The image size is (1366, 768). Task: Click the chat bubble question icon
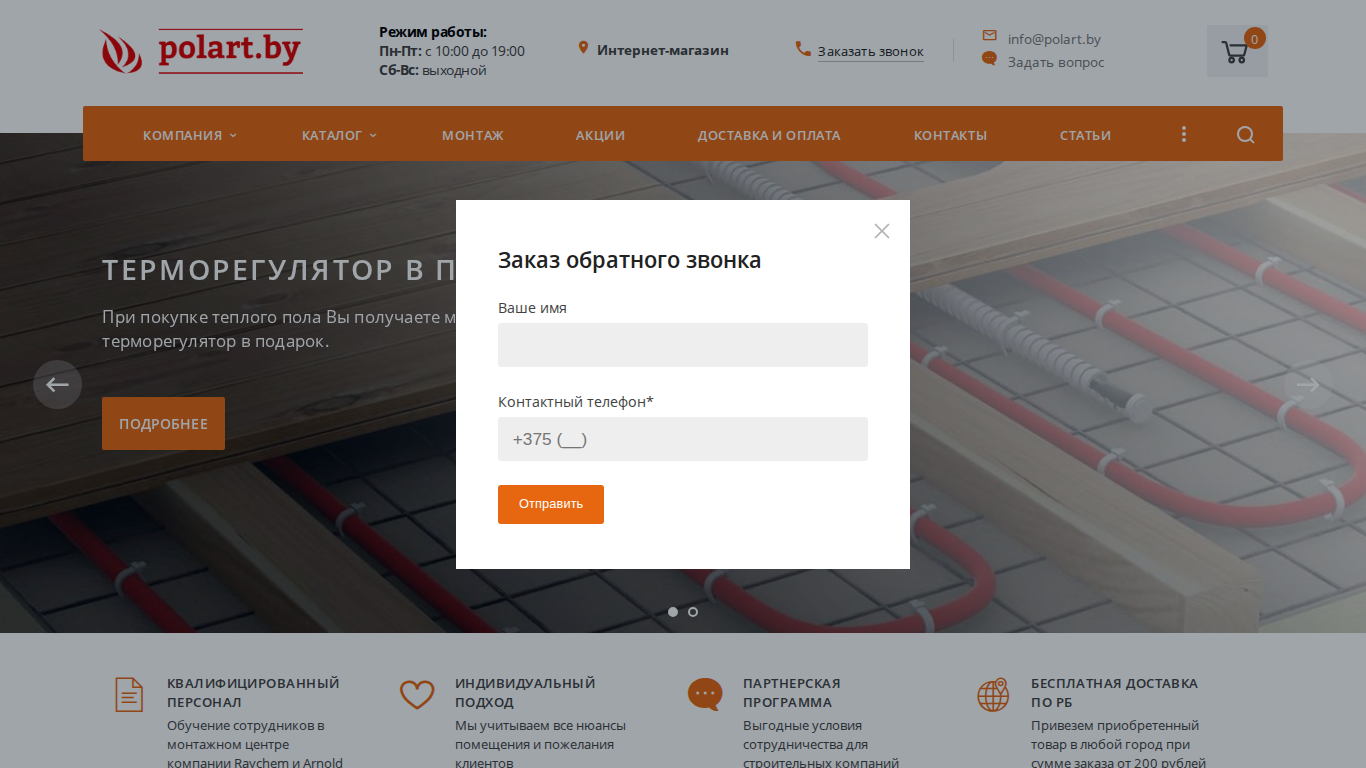[989, 59]
